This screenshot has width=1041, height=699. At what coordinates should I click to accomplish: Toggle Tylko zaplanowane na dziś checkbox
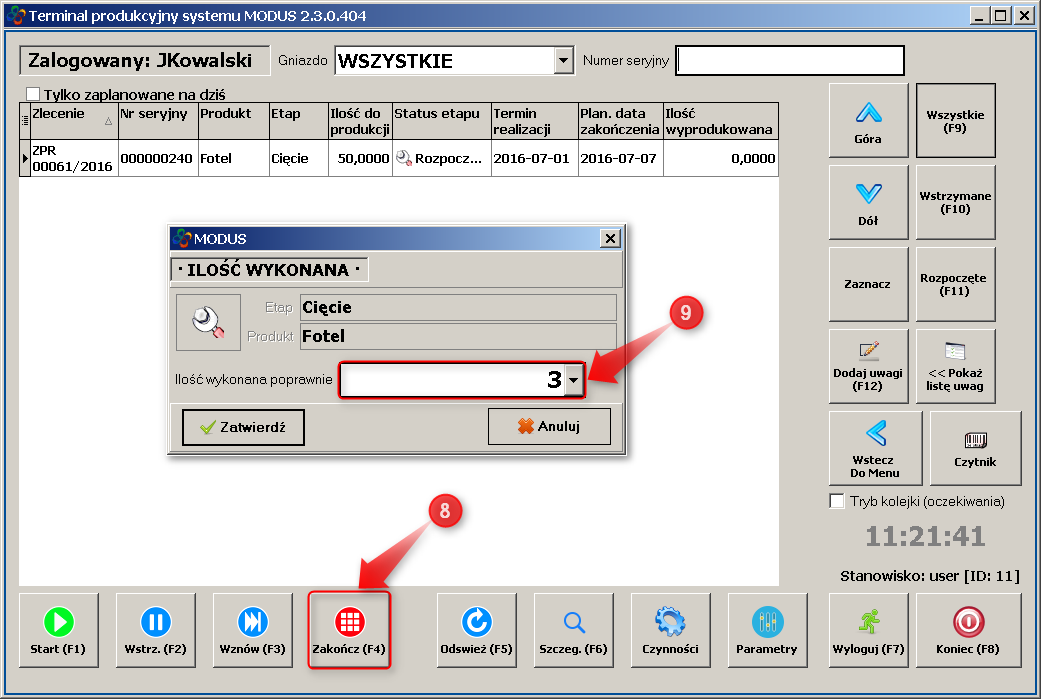tap(33, 94)
